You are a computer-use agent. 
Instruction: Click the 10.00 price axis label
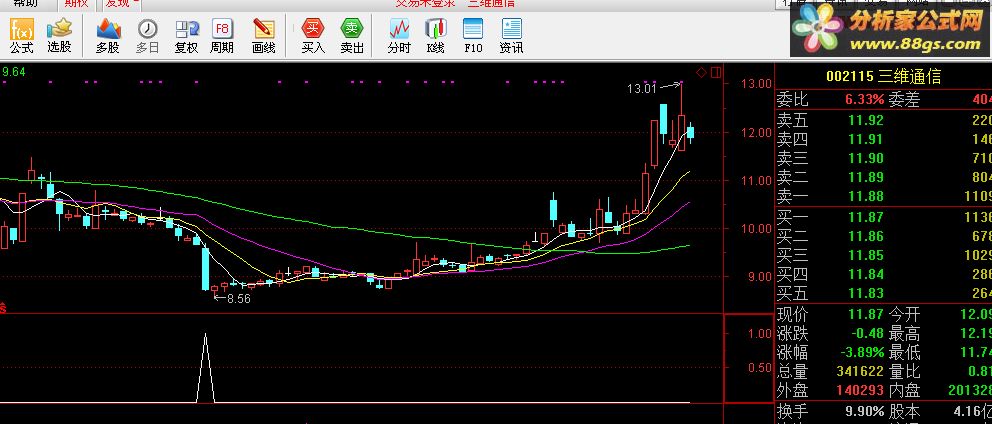[757, 228]
